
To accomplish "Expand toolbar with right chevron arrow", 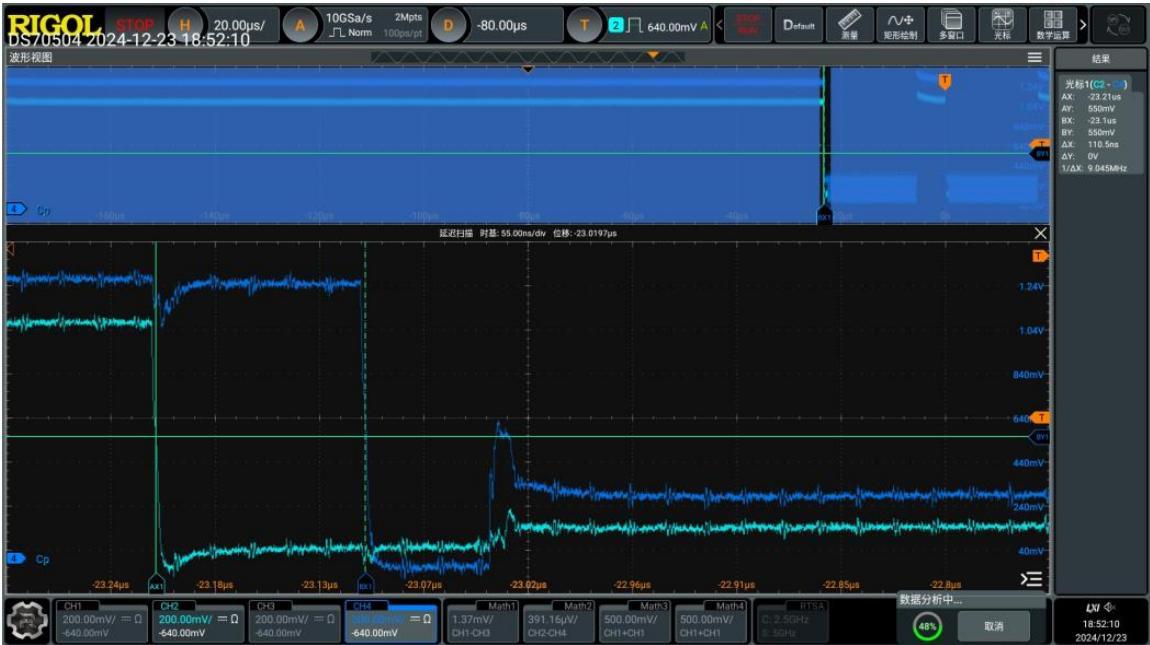I will (x=1083, y=25).
